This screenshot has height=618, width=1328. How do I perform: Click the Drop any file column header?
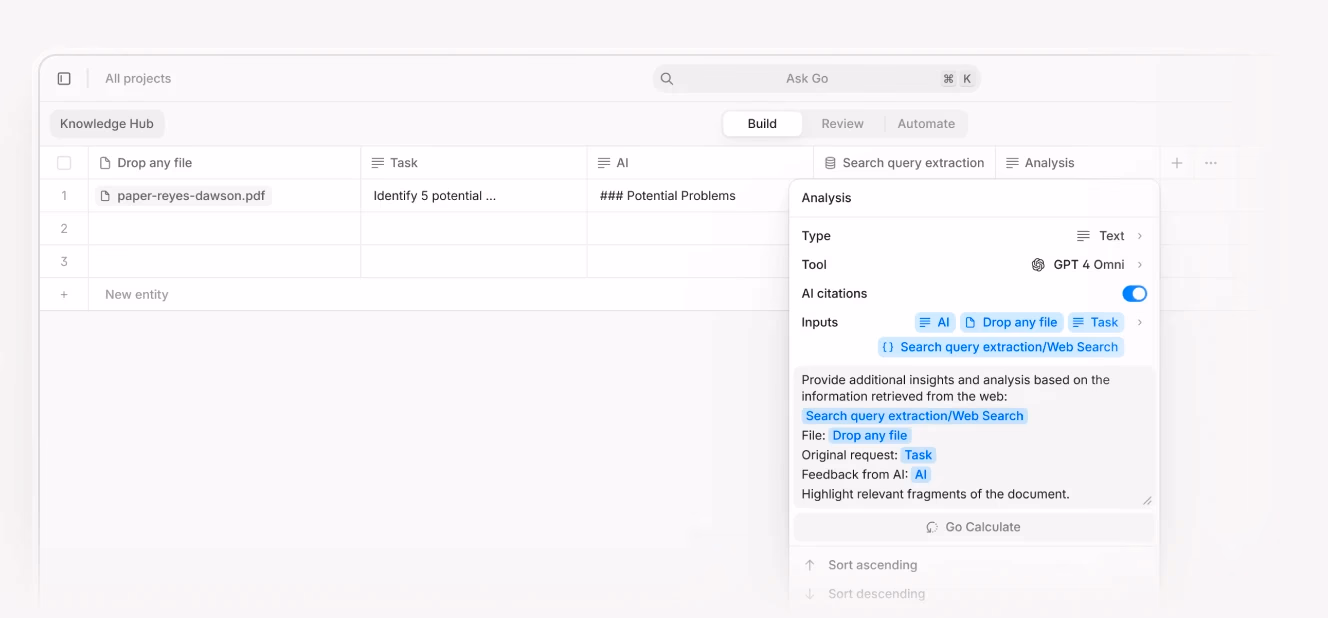[224, 163]
